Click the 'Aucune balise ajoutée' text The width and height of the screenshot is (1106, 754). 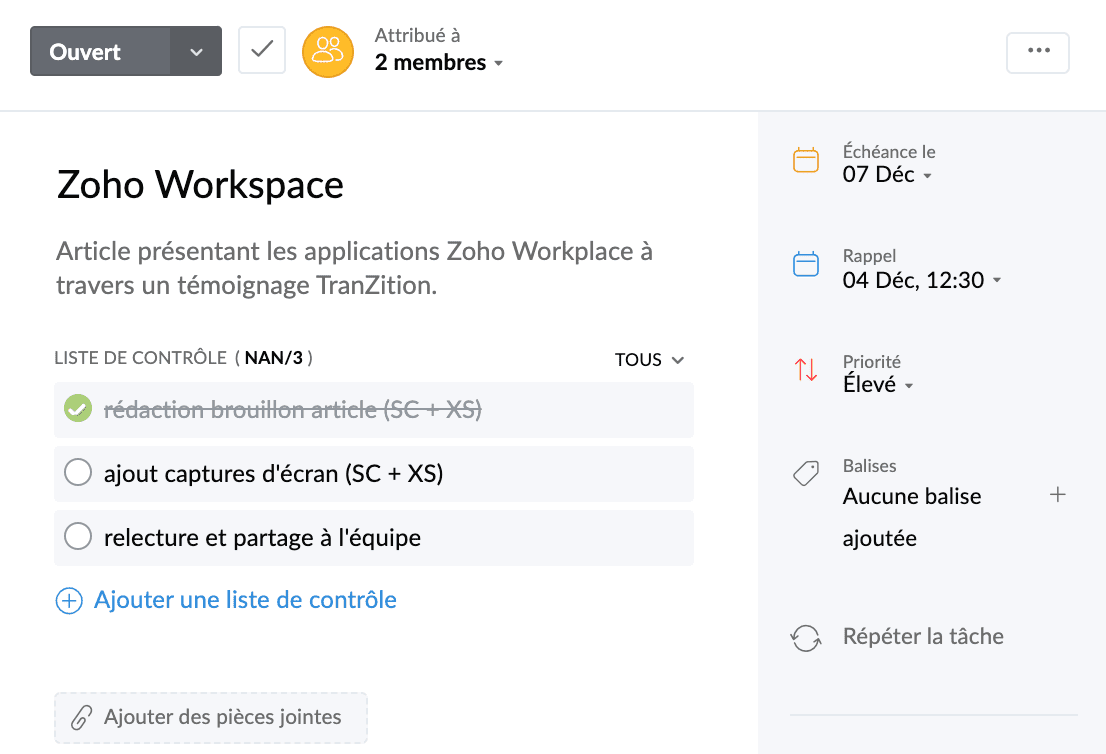911,517
